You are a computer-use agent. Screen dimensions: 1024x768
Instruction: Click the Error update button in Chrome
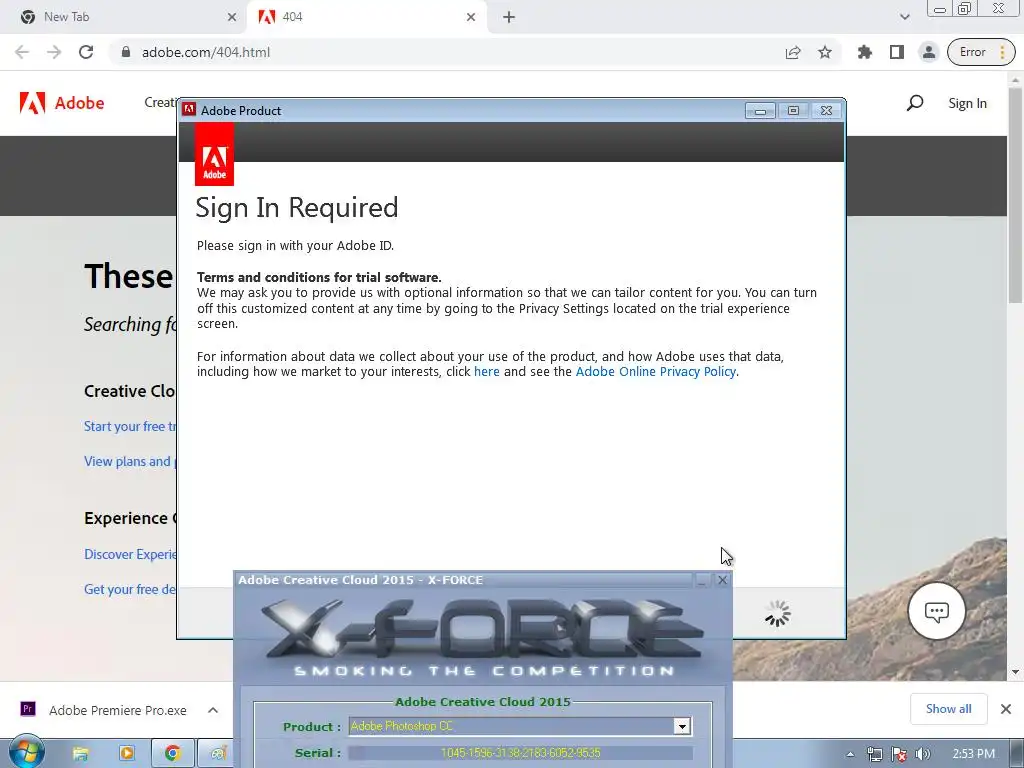click(972, 52)
